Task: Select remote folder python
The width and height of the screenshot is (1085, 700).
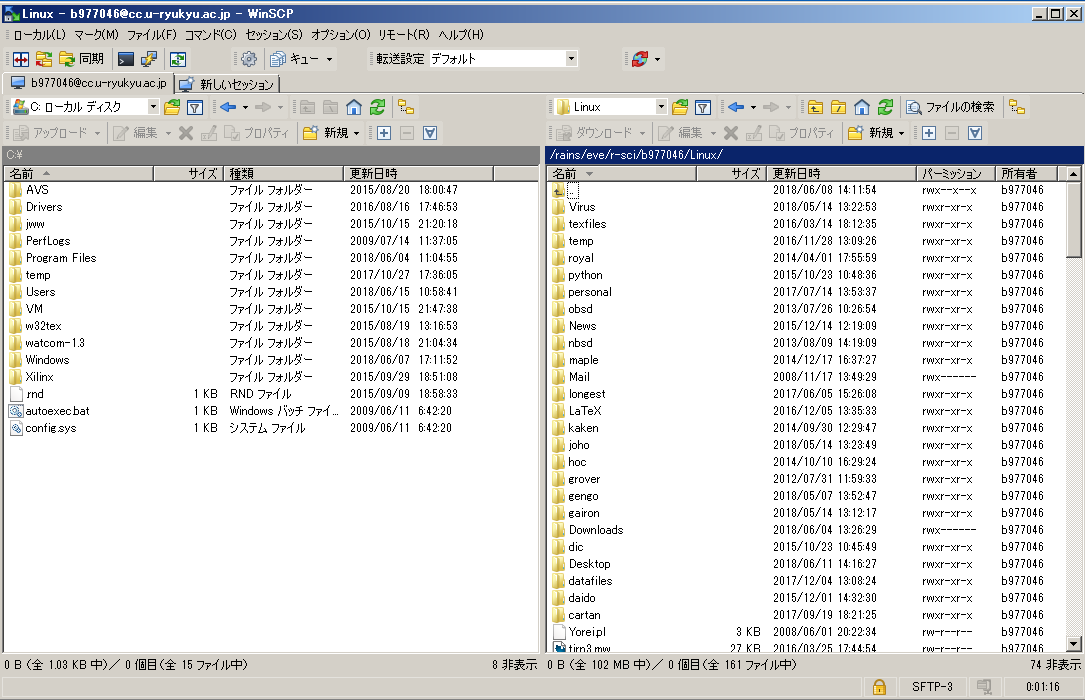Action: tap(585, 275)
